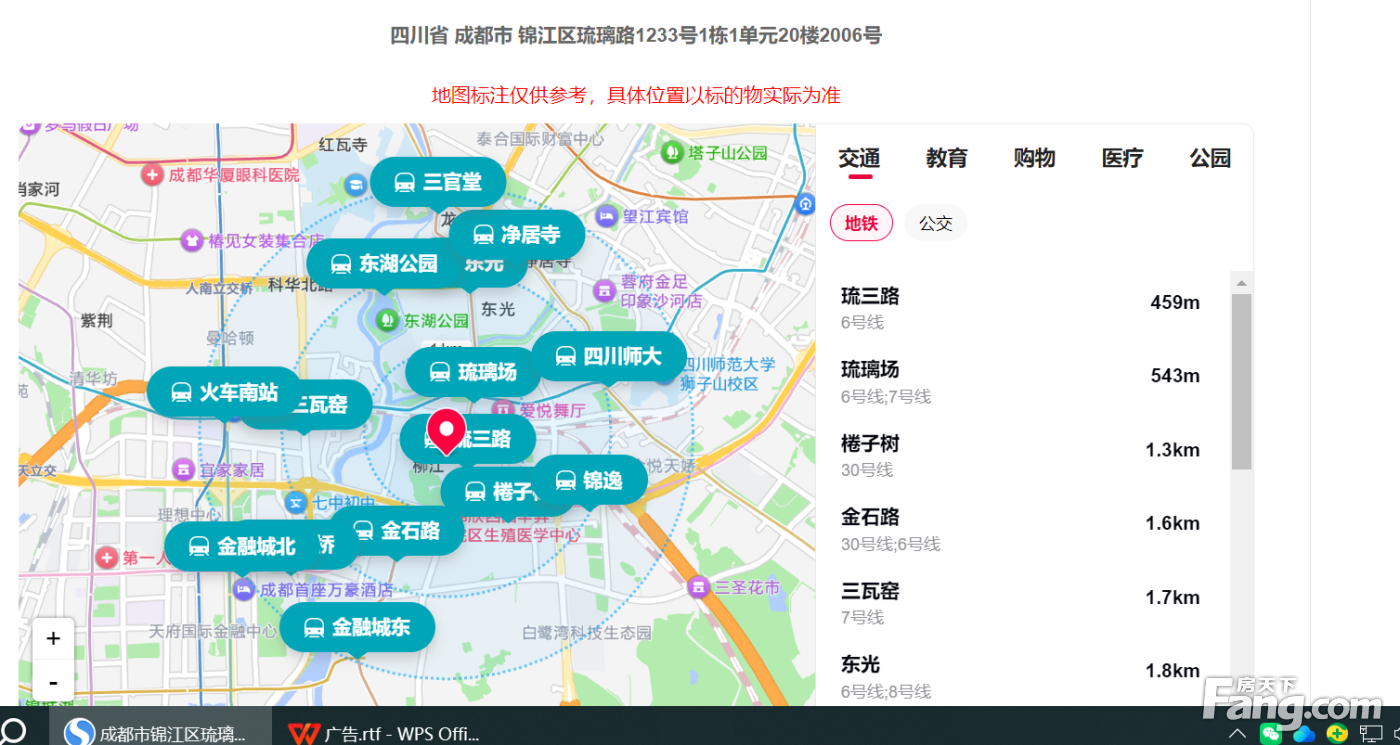1400x745 pixels.
Task: Select the 地铁 filter option
Action: tap(861, 223)
